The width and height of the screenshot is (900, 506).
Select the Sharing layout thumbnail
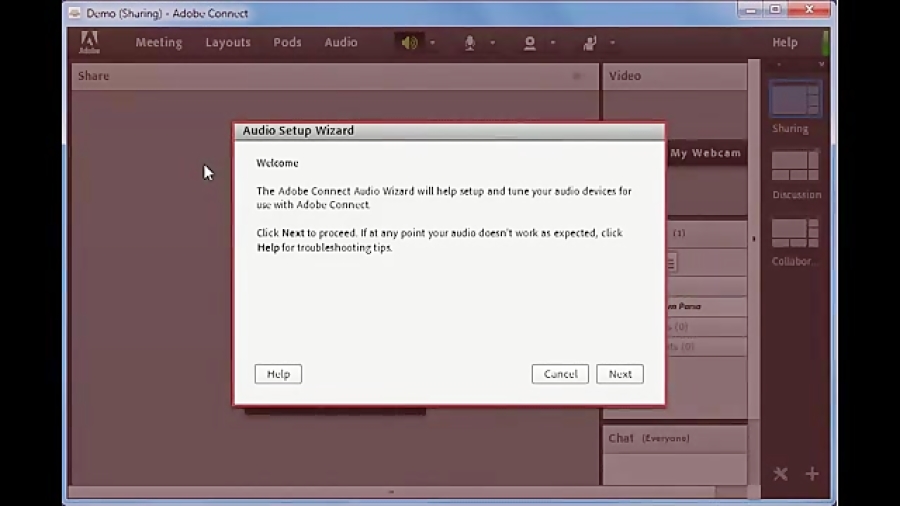click(796, 99)
